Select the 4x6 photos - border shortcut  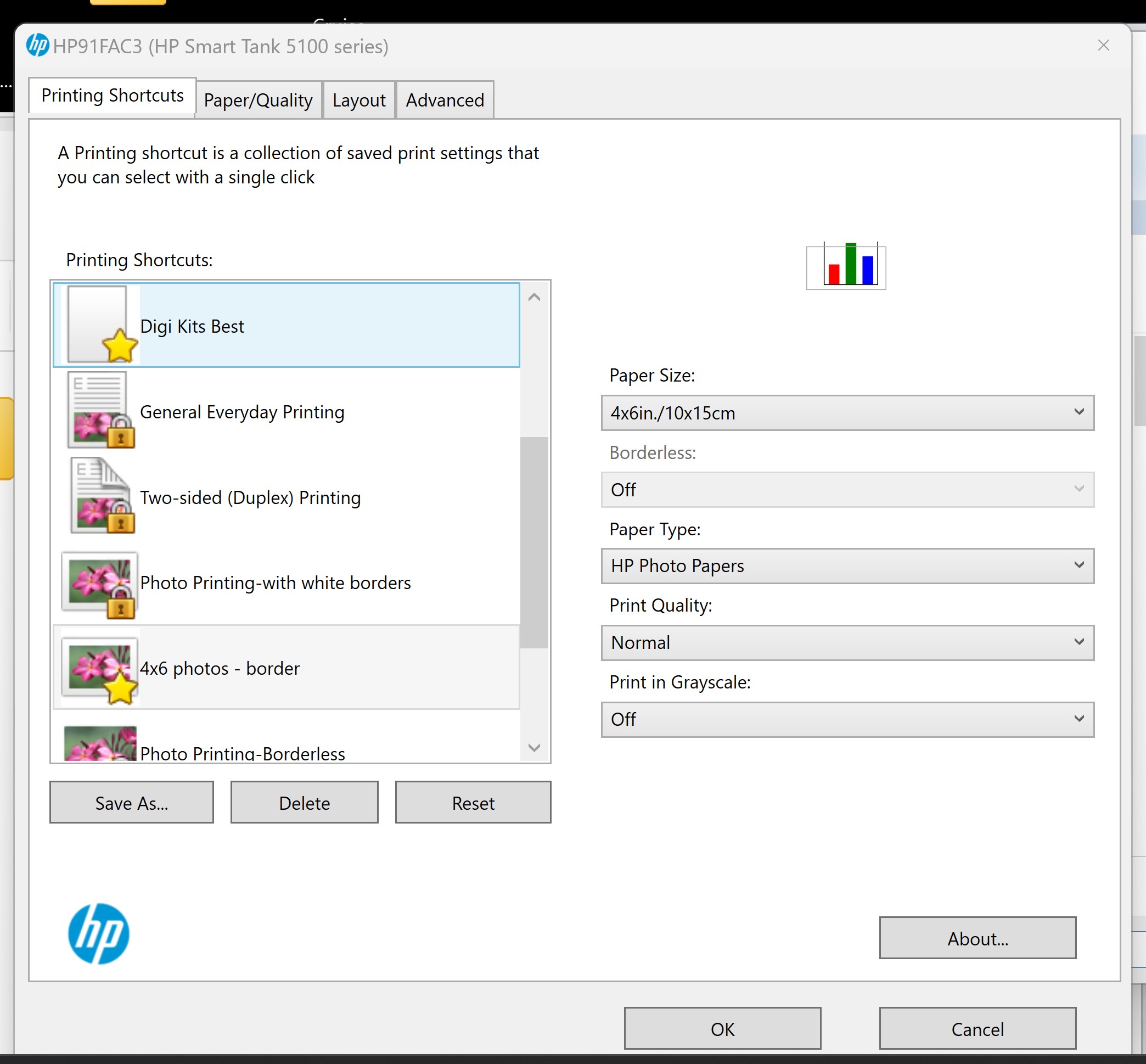[286, 667]
